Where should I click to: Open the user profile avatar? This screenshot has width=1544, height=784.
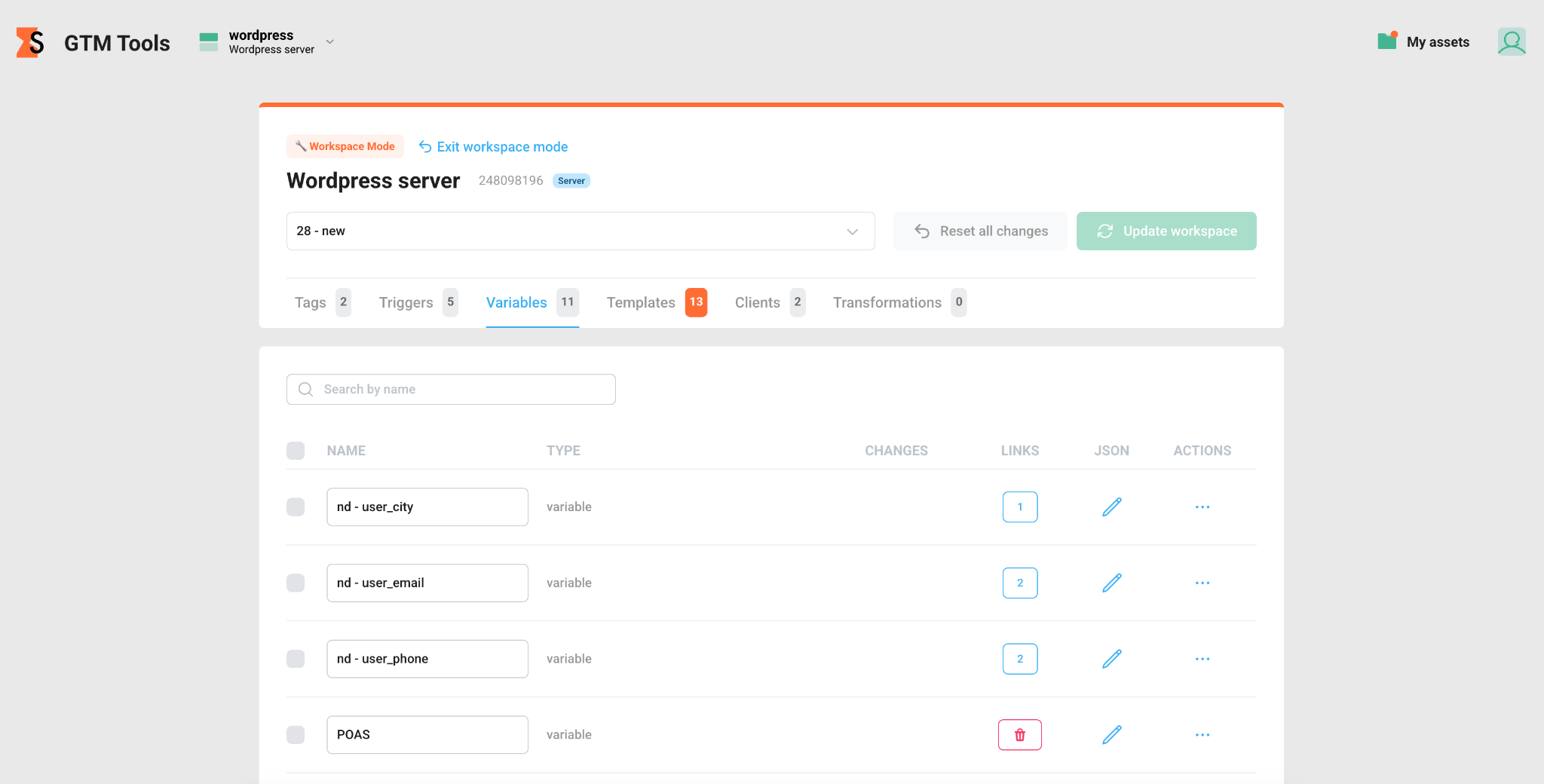pyautogui.click(x=1512, y=41)
